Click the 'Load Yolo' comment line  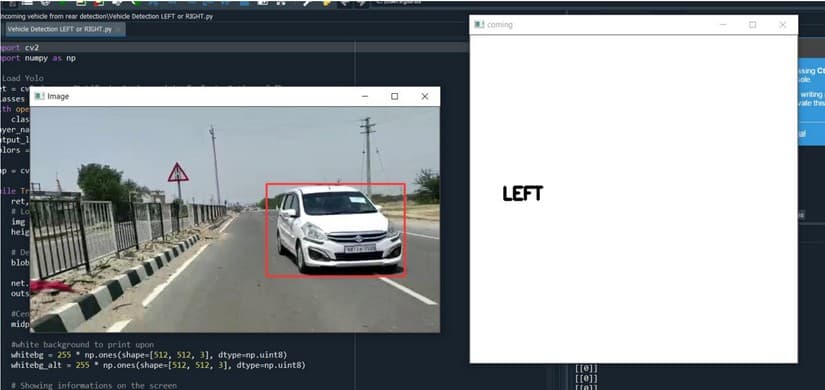coord(23,78)
